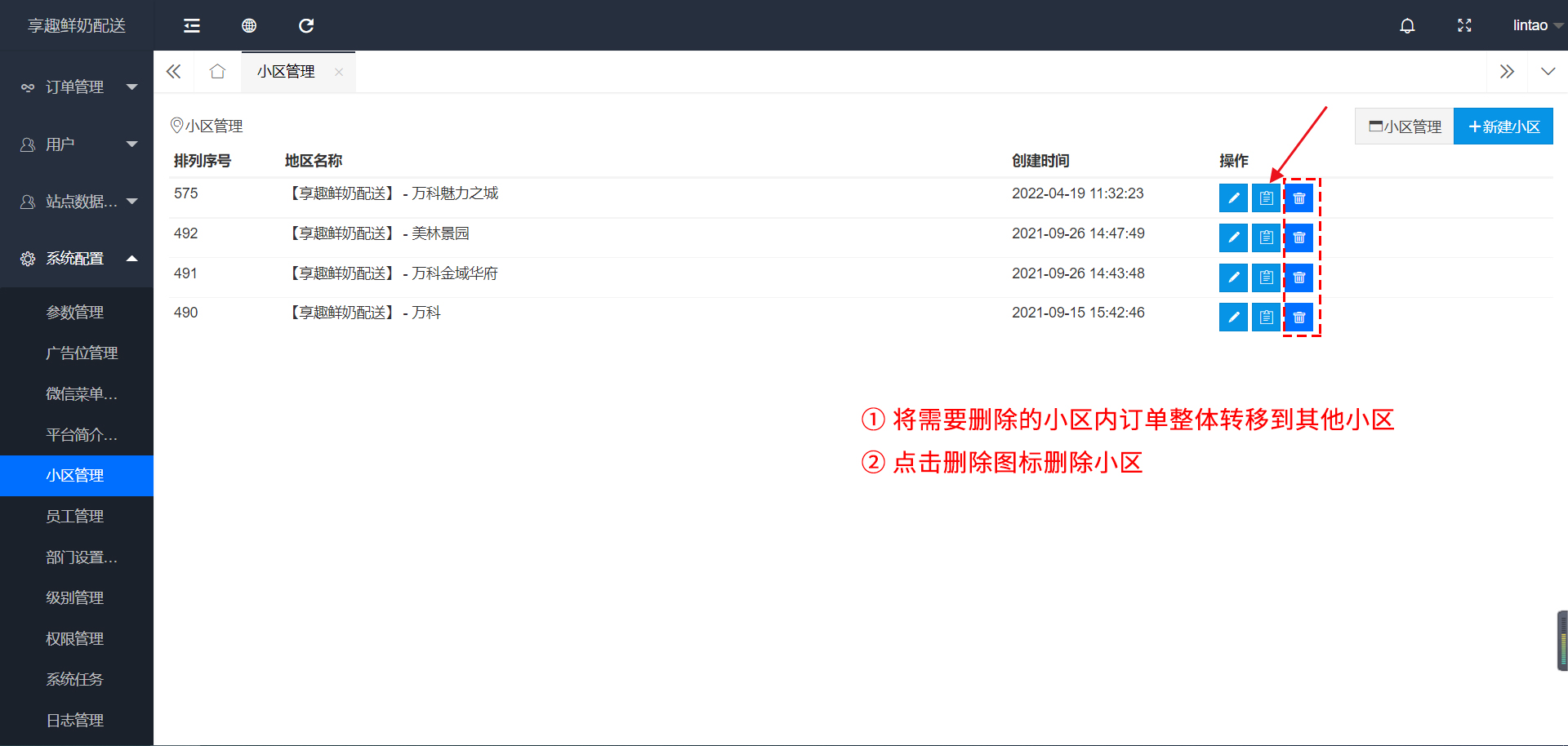Viewport: 1568px width, 746px height.
Task: Open 员工管理 in sidebar
Action: tap(75, 516)
